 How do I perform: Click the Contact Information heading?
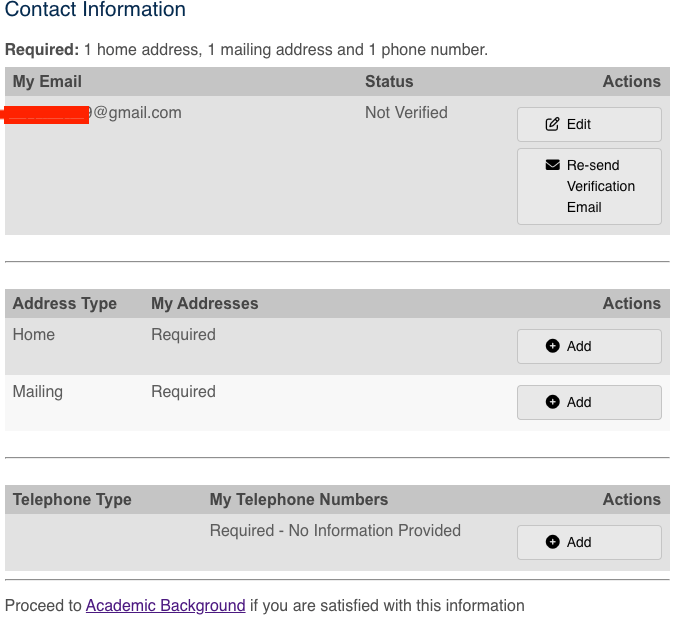95,10
